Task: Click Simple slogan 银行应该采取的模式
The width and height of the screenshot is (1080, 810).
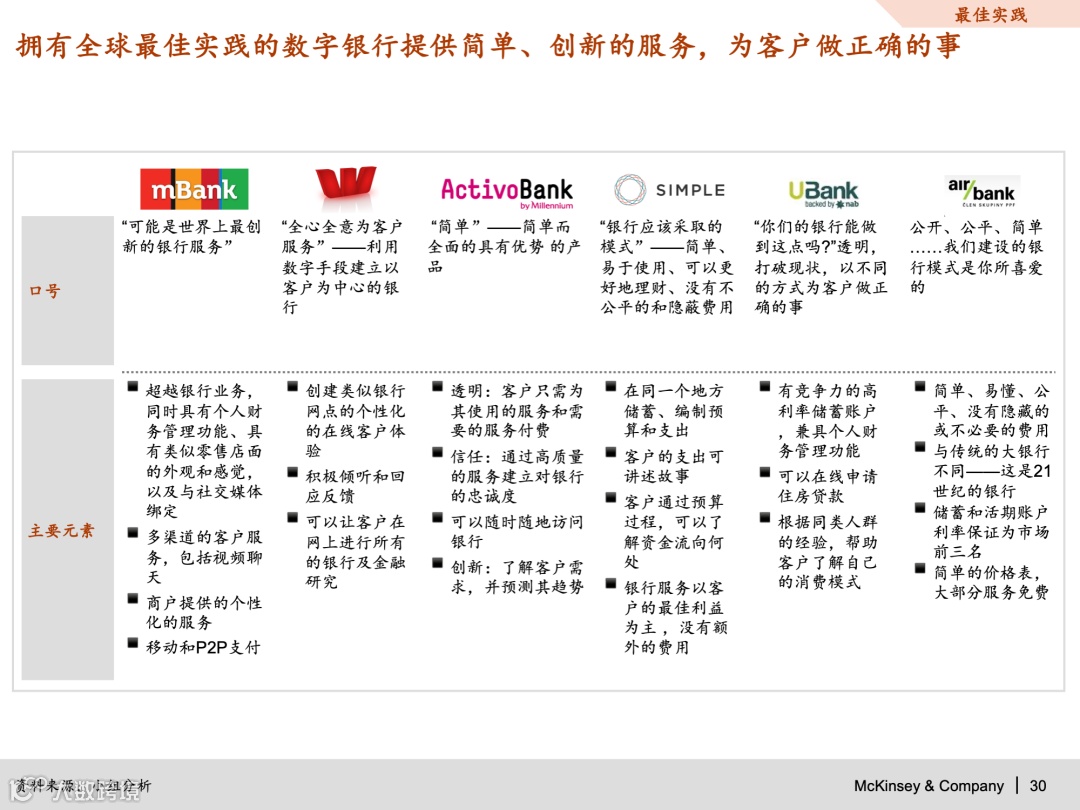Action: 667,267
